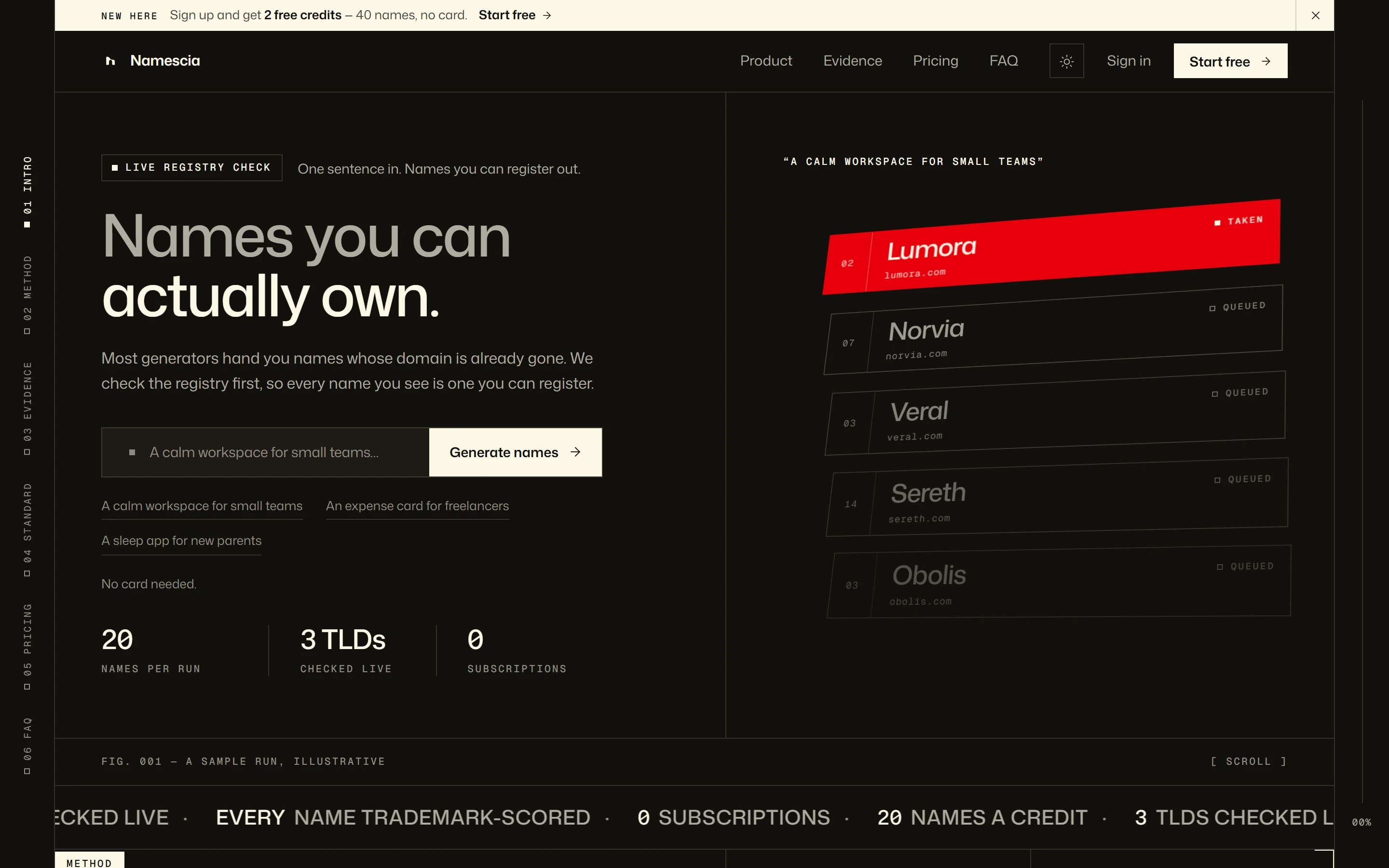Jump to 01 INTRO in side rail

pyautogui.click(x=27, y=192)
